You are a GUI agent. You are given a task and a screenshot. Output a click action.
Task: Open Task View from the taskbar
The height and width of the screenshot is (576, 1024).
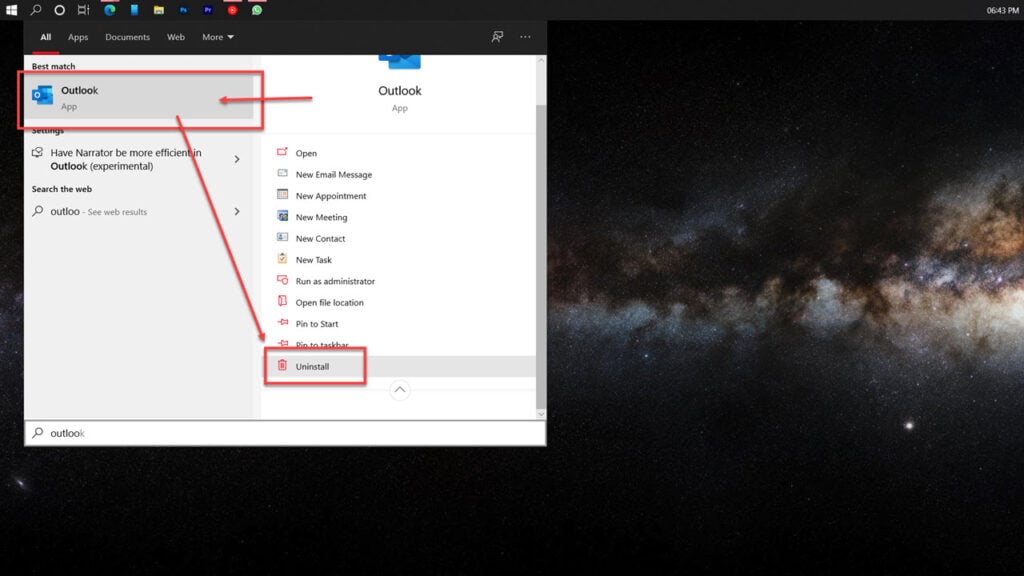click(84, 10)
